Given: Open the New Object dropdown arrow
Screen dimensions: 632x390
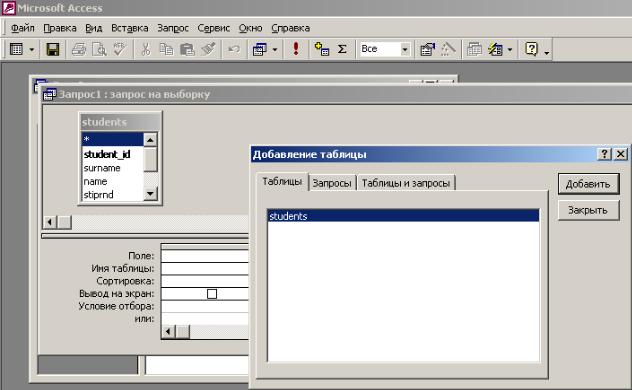Looking at the screenshot, I should (x=510, y=50).
